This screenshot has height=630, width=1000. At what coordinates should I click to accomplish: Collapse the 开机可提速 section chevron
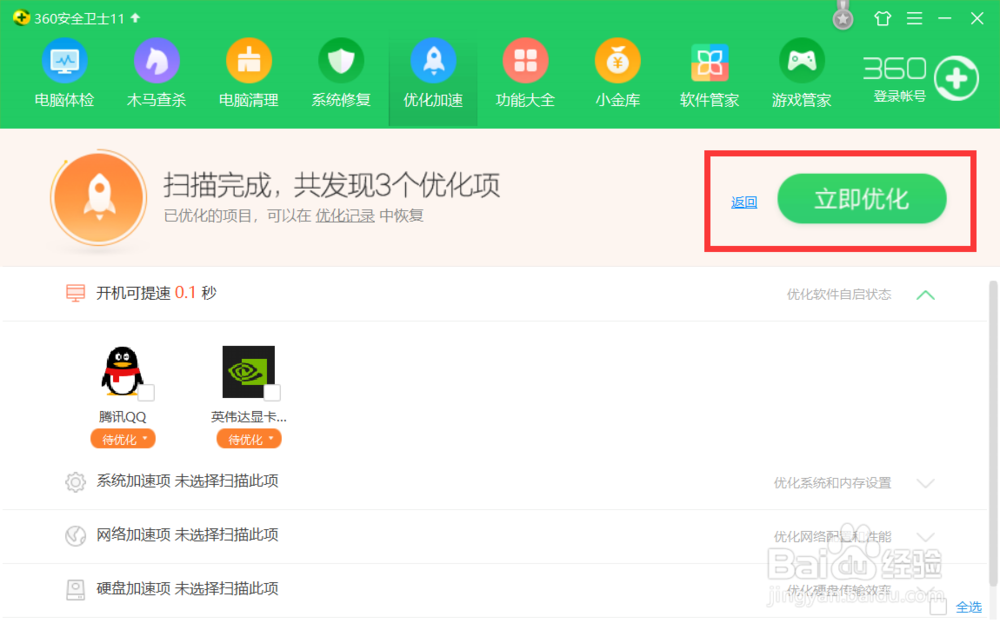click(x=925, y=295)
